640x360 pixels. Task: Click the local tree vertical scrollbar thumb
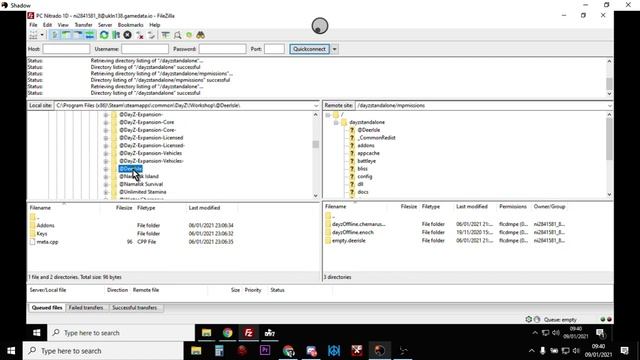(315, 144)
